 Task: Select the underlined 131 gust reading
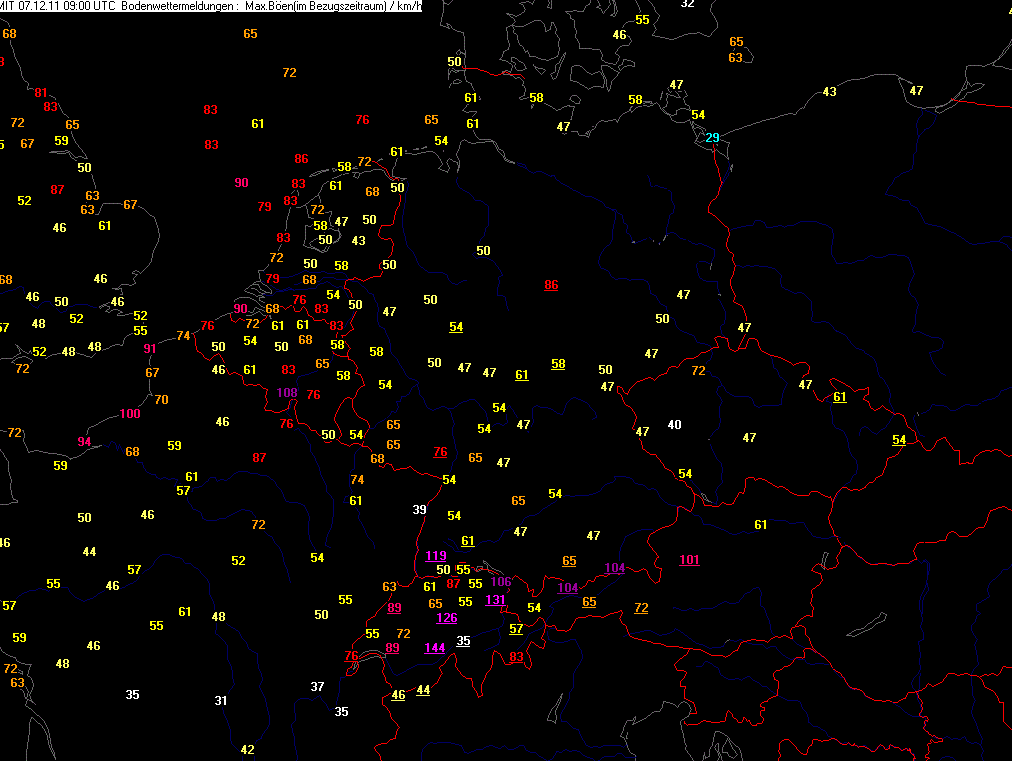point(495,600)
